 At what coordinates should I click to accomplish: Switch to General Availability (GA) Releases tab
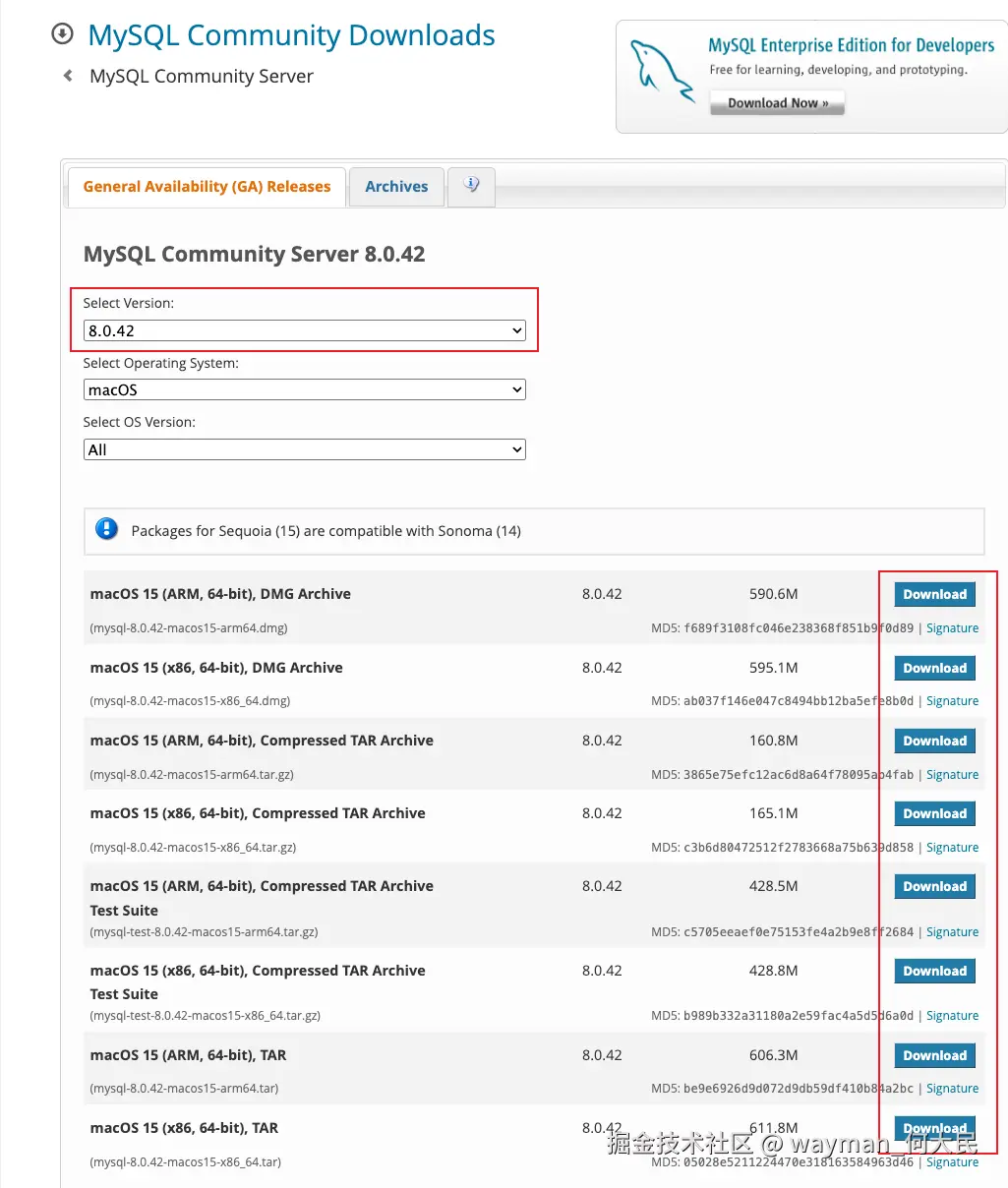pos(207,187)
